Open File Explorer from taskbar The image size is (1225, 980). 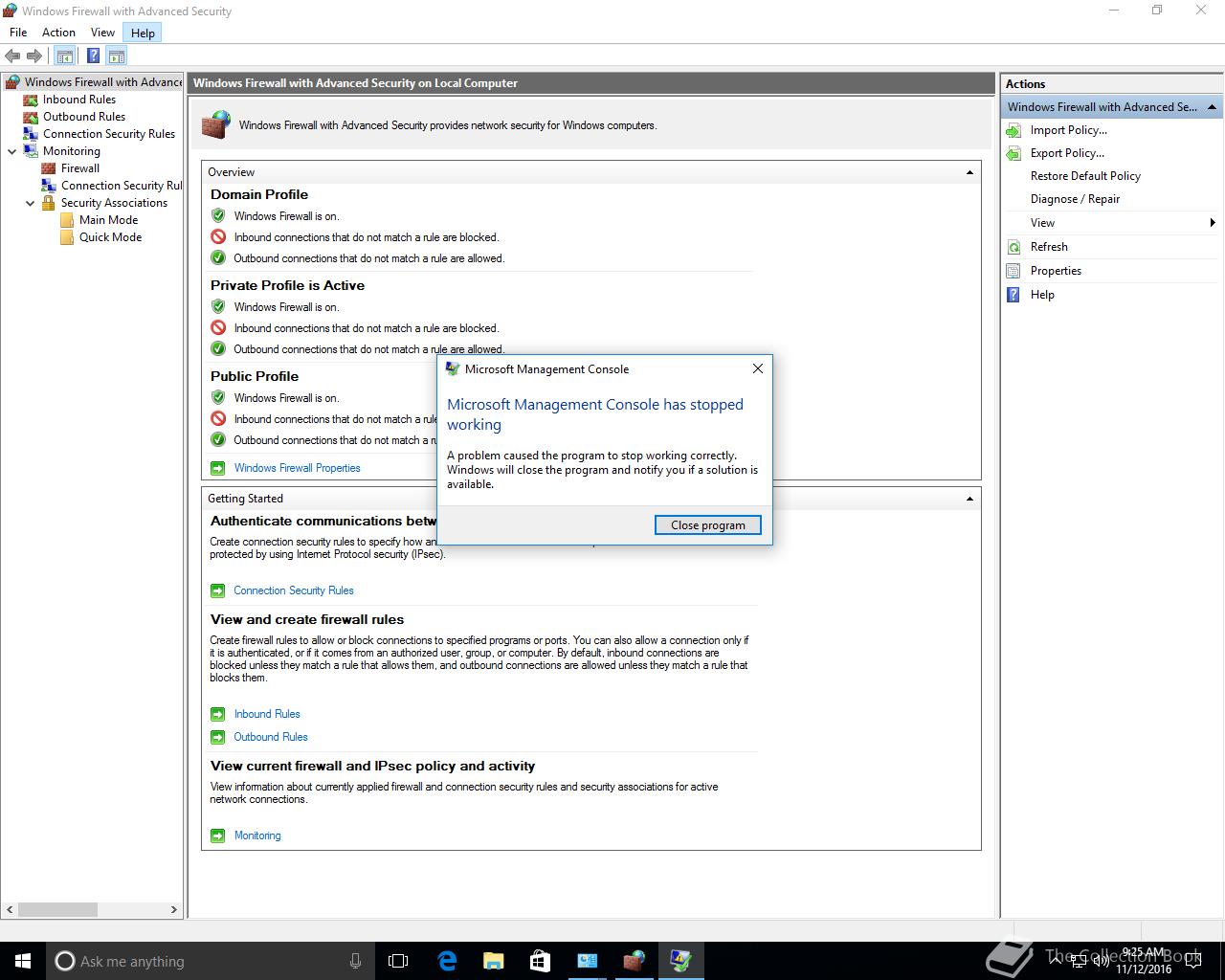pyautogui.click(x=493, y=961)
